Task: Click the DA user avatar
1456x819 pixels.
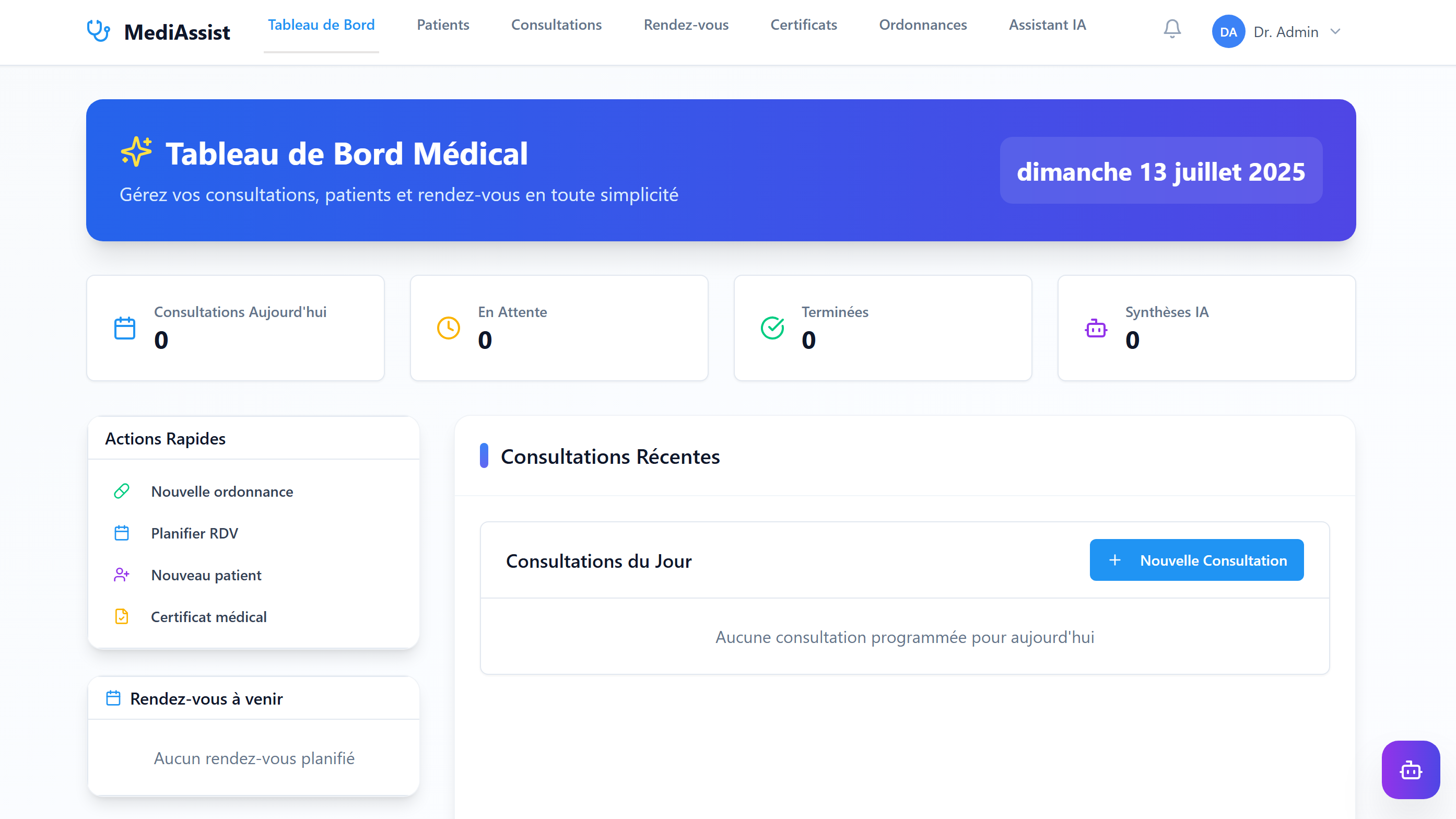Action: click(x=1228, y=32)
